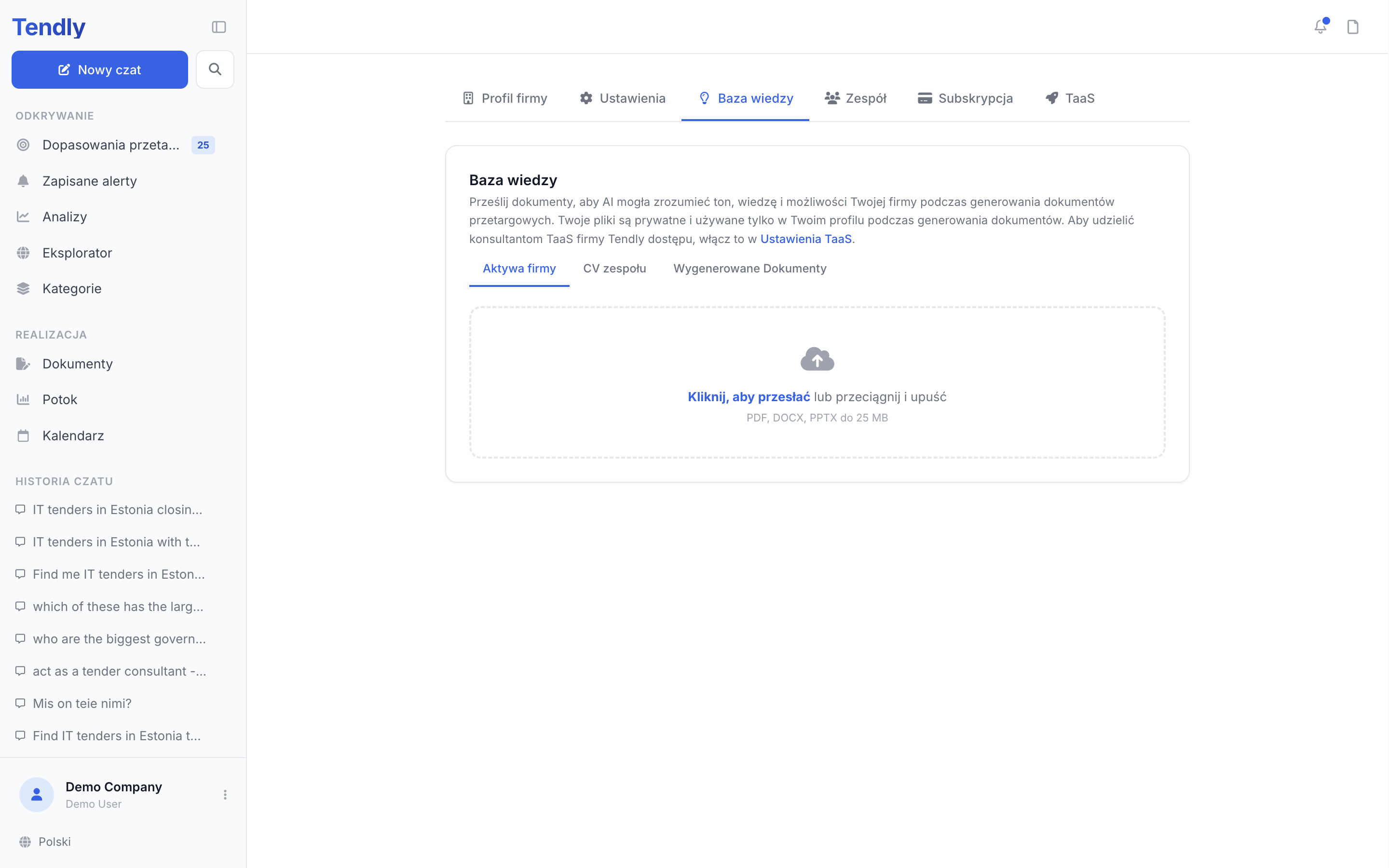The height and width of the screenshot is (868, 1389).
Task: Click the 25 badge on Dopasowania przetargów
Action: 203,145
